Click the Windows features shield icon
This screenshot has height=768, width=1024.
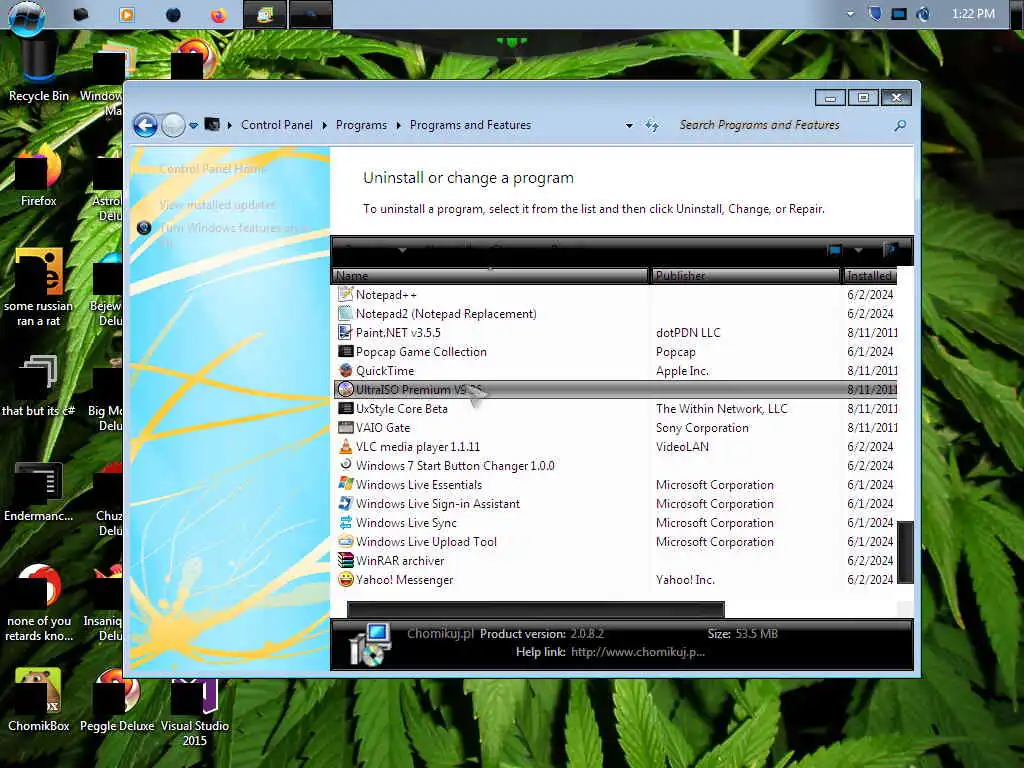[x=144, y=228]
